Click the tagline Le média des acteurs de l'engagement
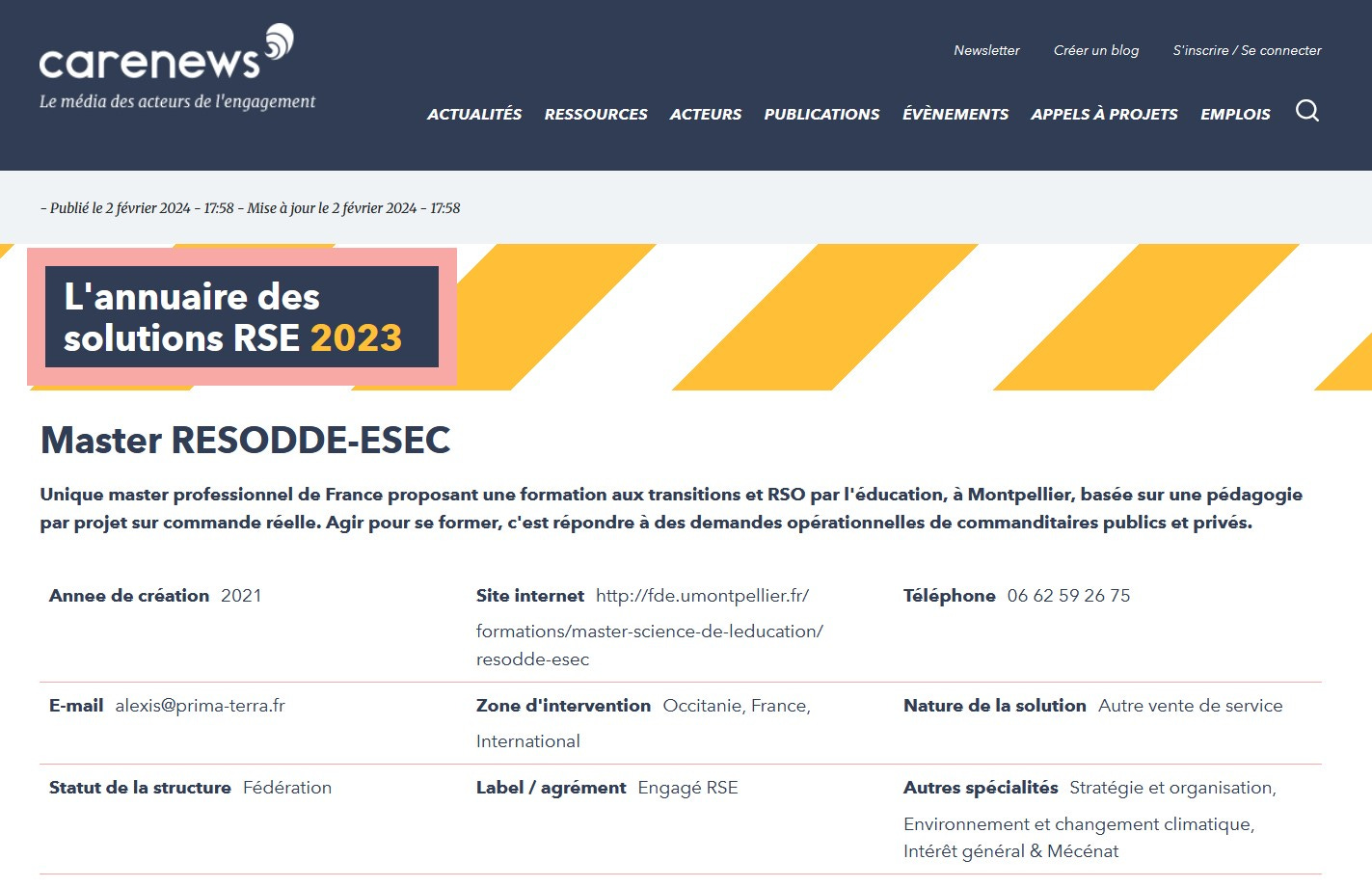 click(177, 101)
